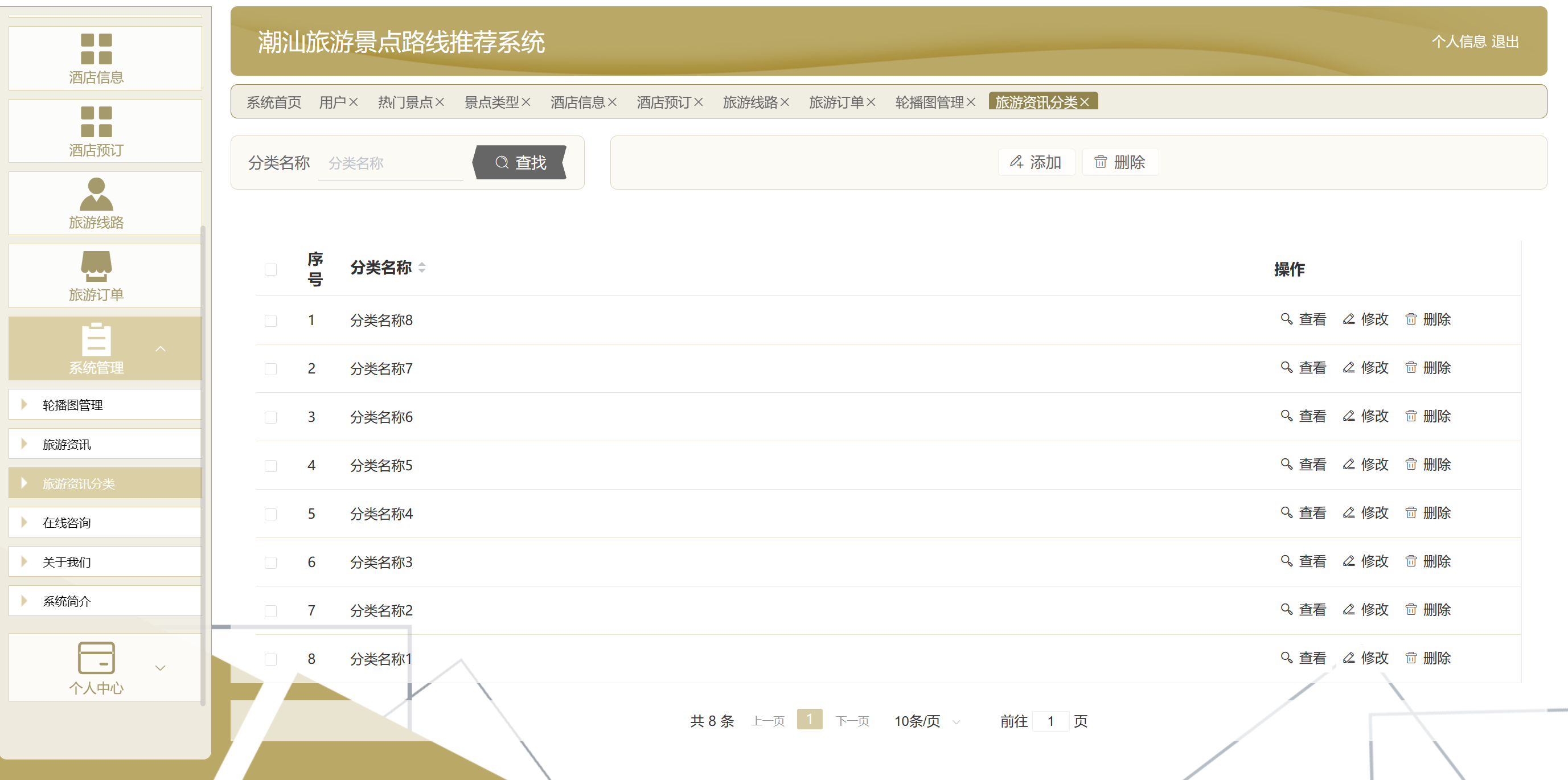Open 轮播图管理 in the sidebar
This screenshot has height=780, width=1568.
click(x=105, y=405)
